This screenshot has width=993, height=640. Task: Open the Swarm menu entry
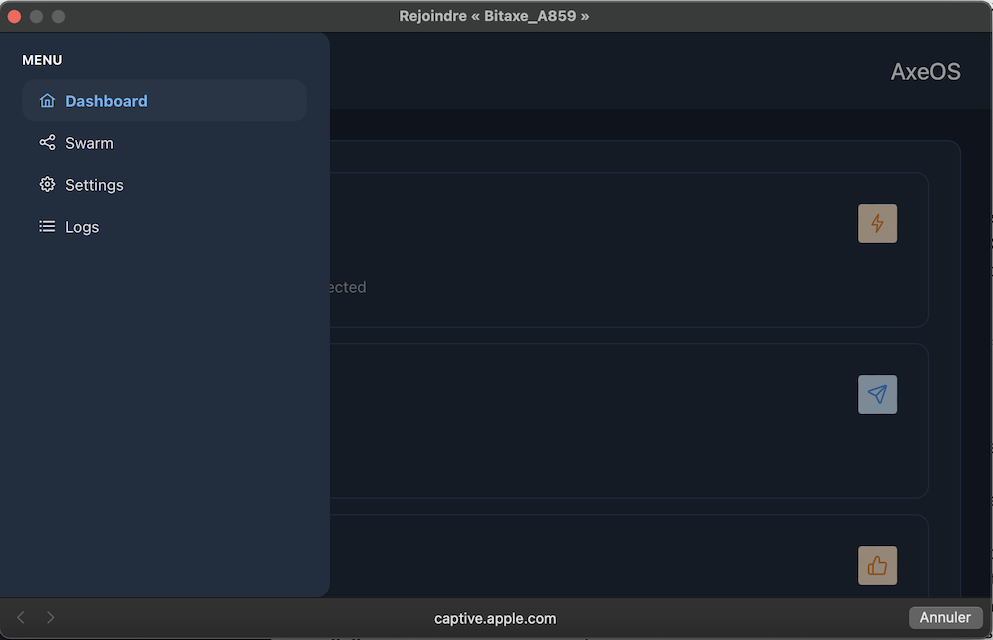click(x=89, y=143)
